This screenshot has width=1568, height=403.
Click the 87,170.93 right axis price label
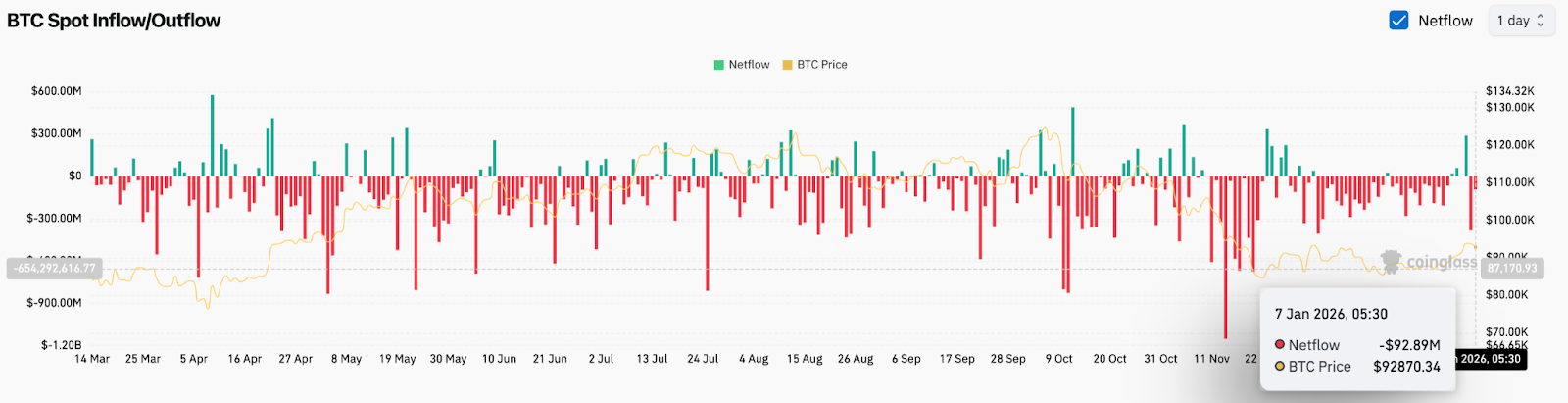(1511, 268)
